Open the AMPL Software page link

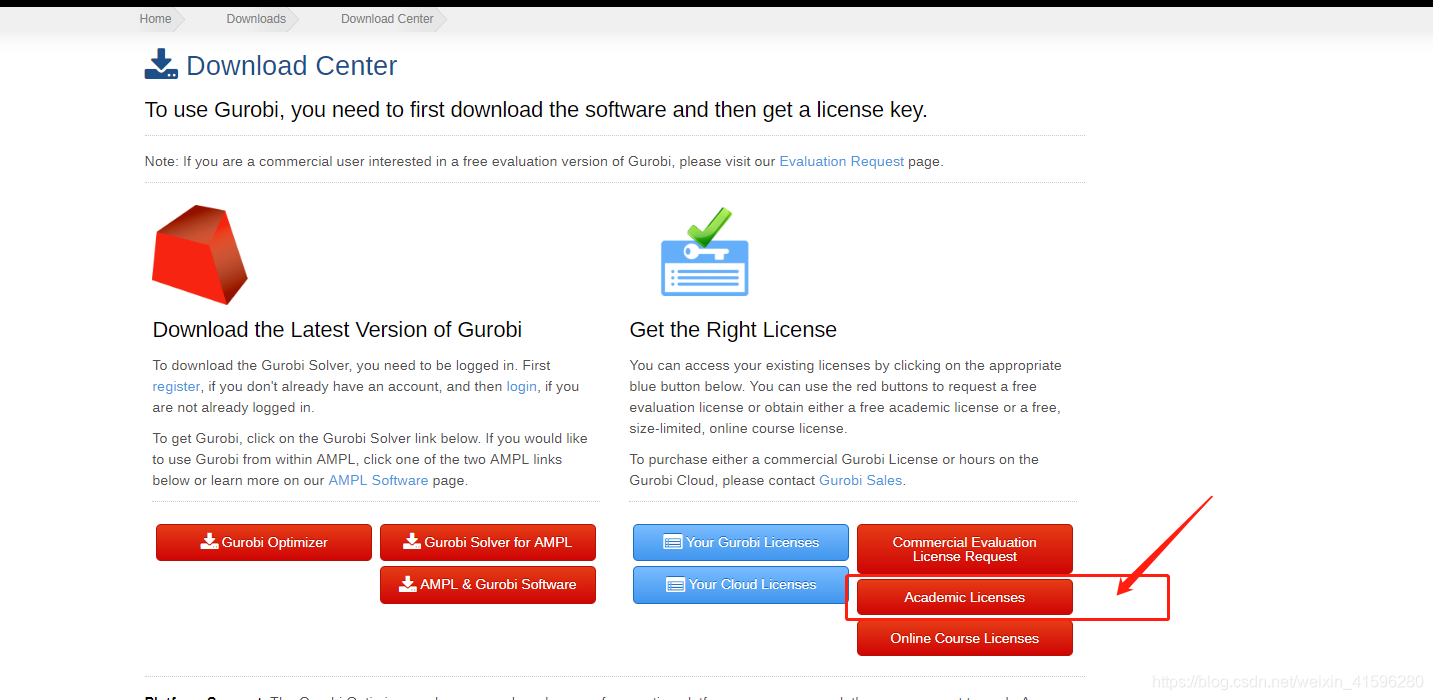point(378,480)
